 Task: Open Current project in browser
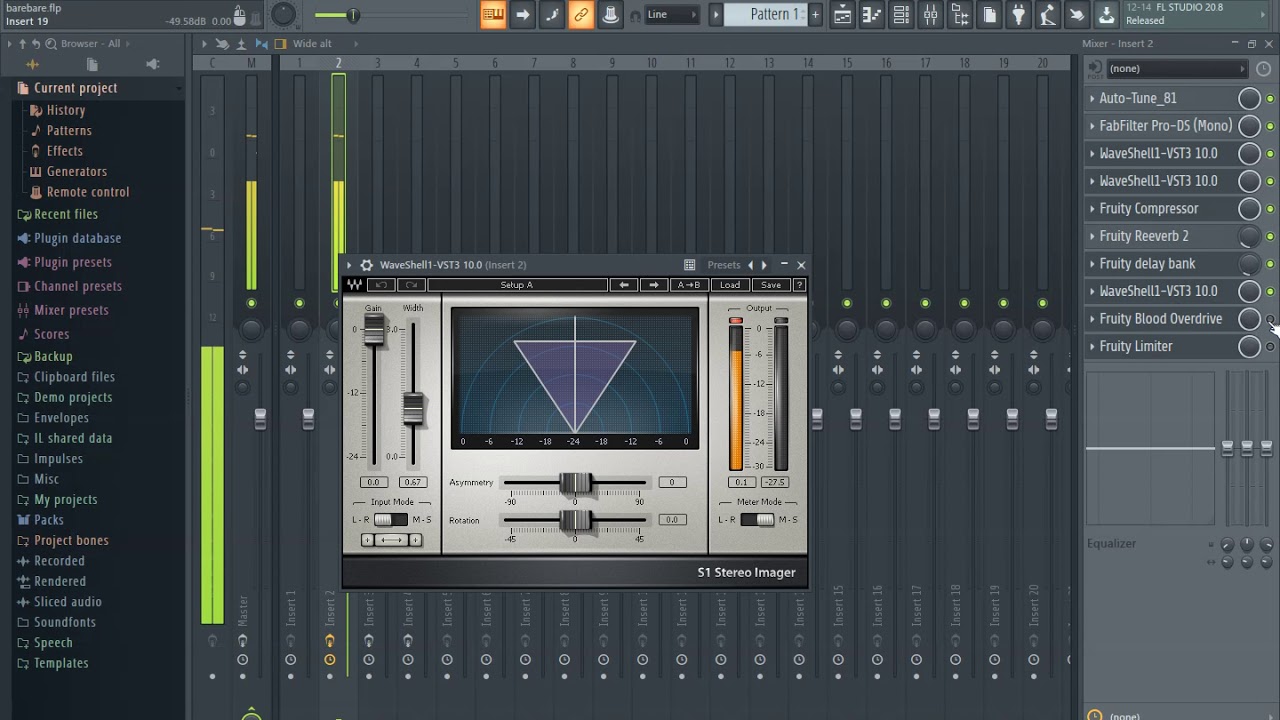(75, 88)
